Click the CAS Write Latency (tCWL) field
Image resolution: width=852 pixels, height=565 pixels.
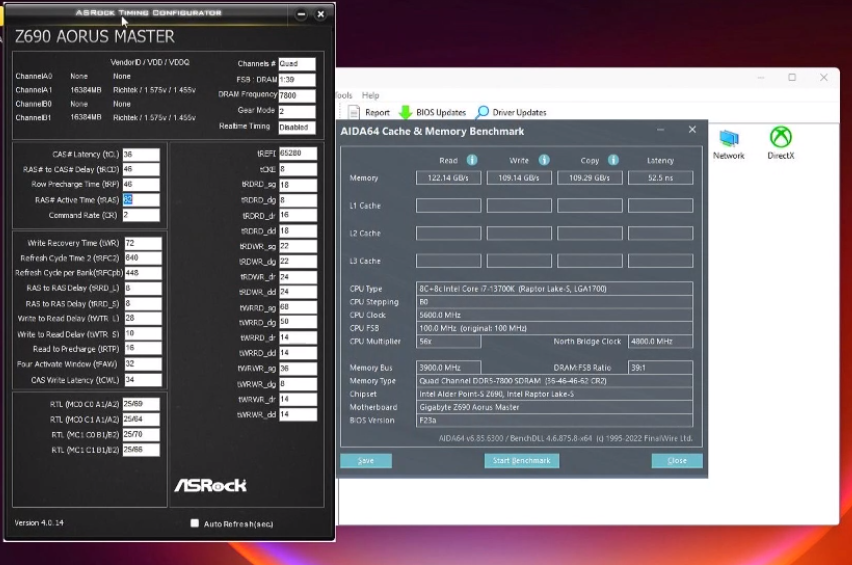pyautogui.click(x=143, y=380)
